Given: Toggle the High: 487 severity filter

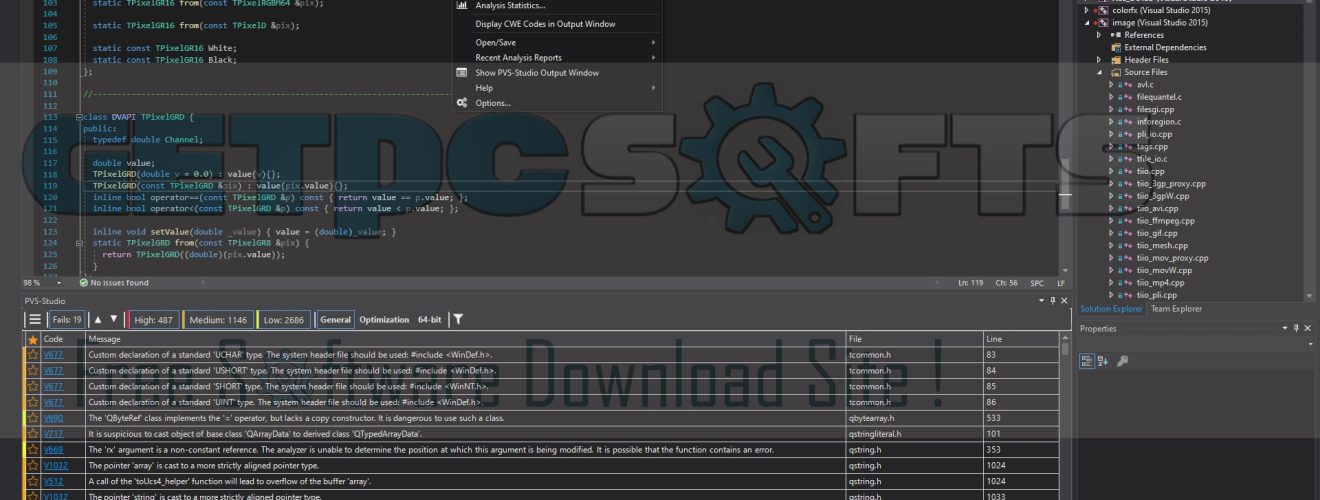Looking at the screenshot, I should click(x=153, y=320).
